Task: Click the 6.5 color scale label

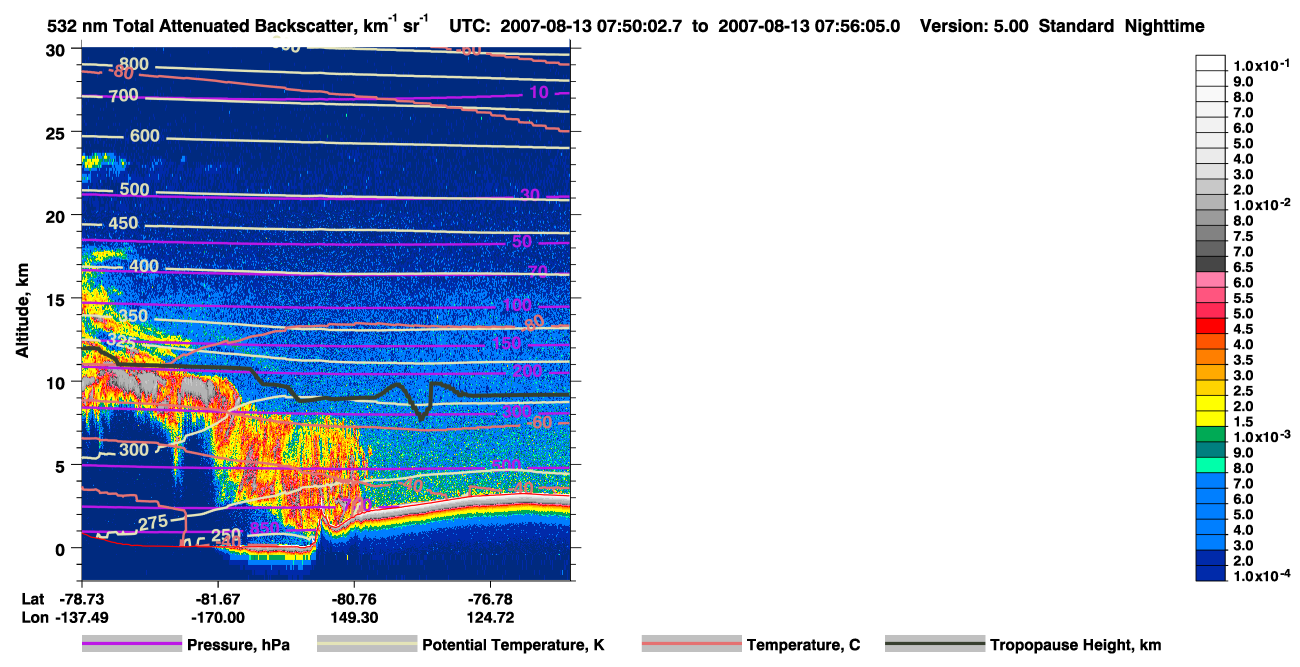Action: point(1244,266)
